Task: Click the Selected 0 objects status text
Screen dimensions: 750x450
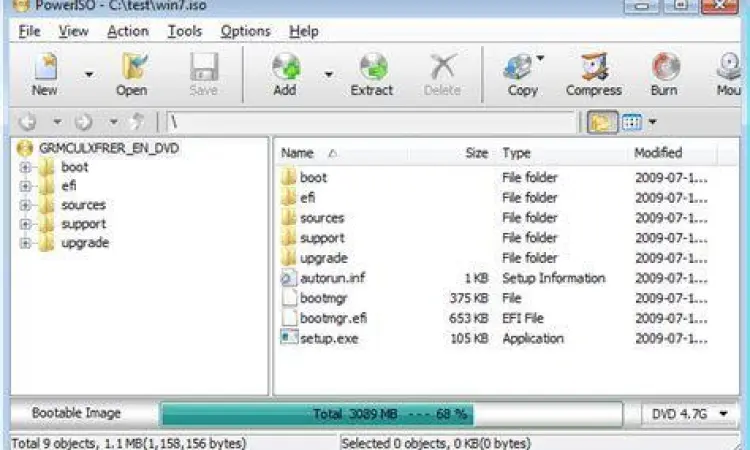Action: point(436,443)
